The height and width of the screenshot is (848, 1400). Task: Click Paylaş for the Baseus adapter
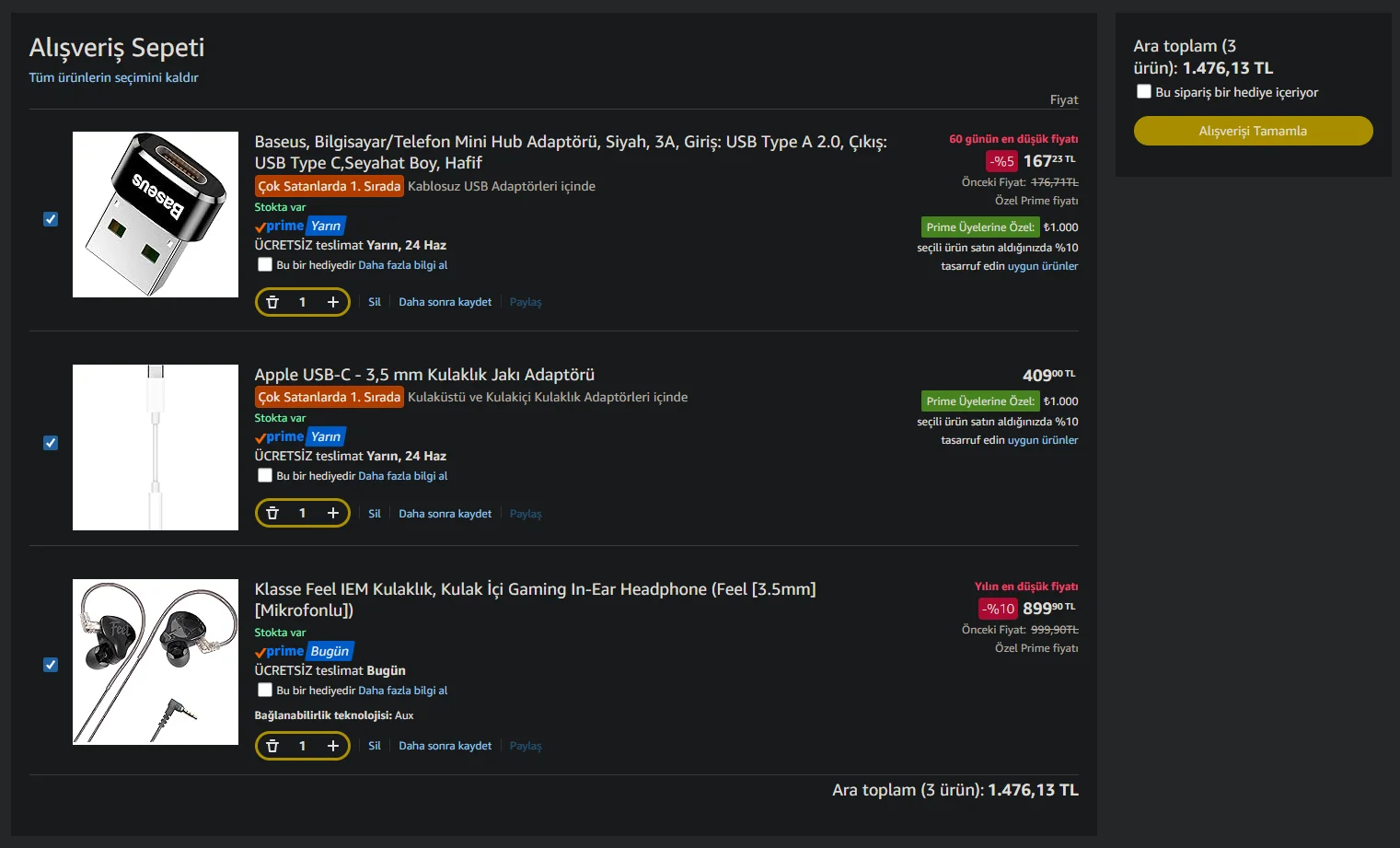(x=526, y=302)
